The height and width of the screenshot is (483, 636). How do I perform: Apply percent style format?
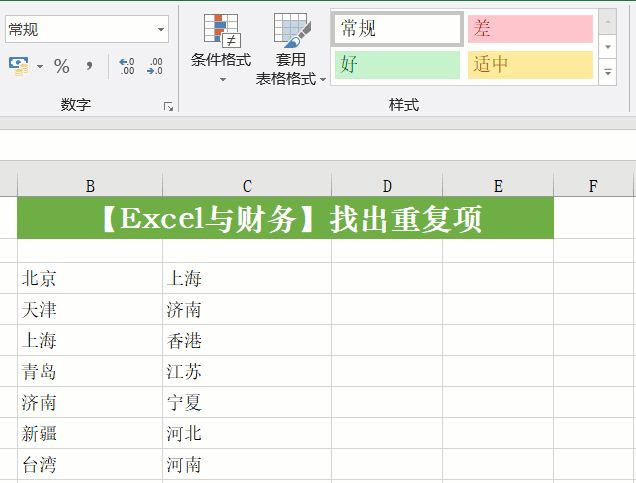point(62,66)
